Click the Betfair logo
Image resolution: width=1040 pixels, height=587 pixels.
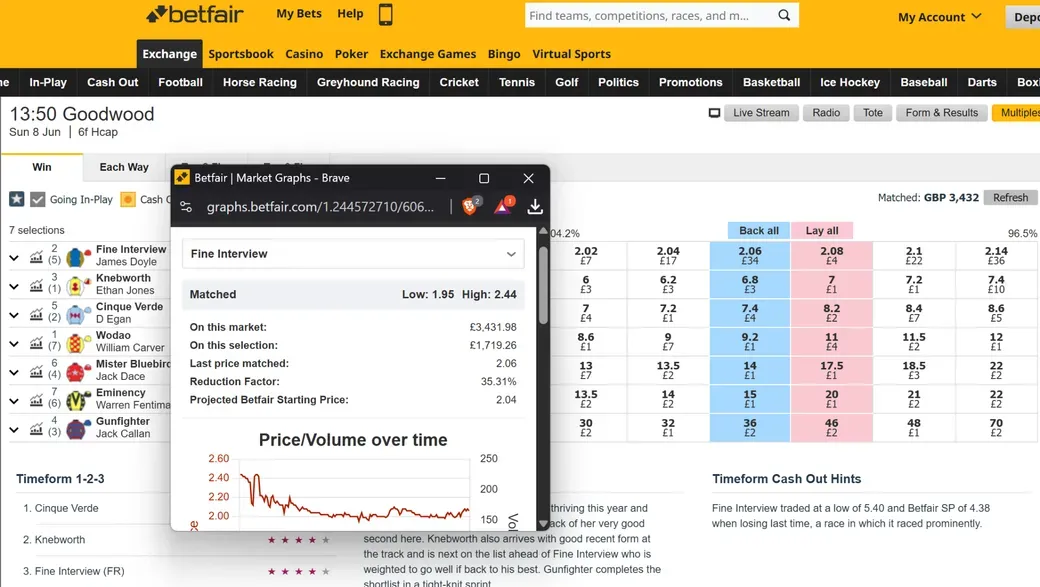pos(194,14)
